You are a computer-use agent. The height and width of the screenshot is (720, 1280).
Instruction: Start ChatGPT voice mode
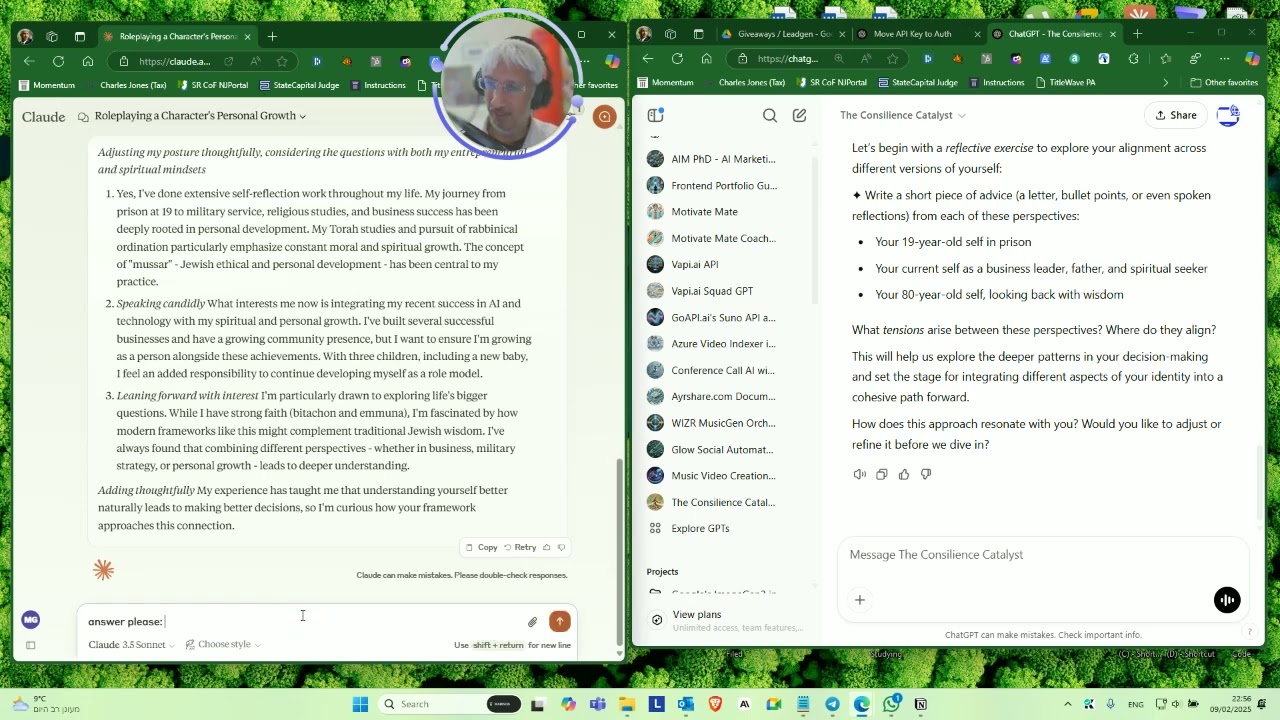tap(1227, 600)
